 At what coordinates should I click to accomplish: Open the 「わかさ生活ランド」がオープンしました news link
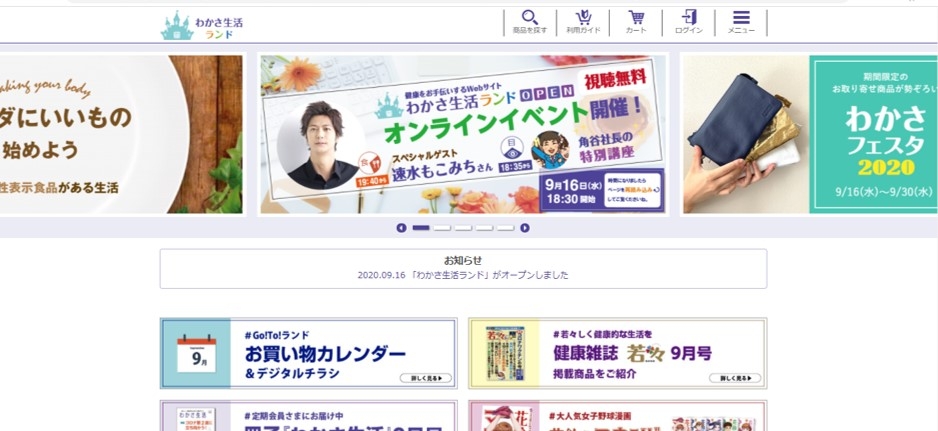[463, 275]
